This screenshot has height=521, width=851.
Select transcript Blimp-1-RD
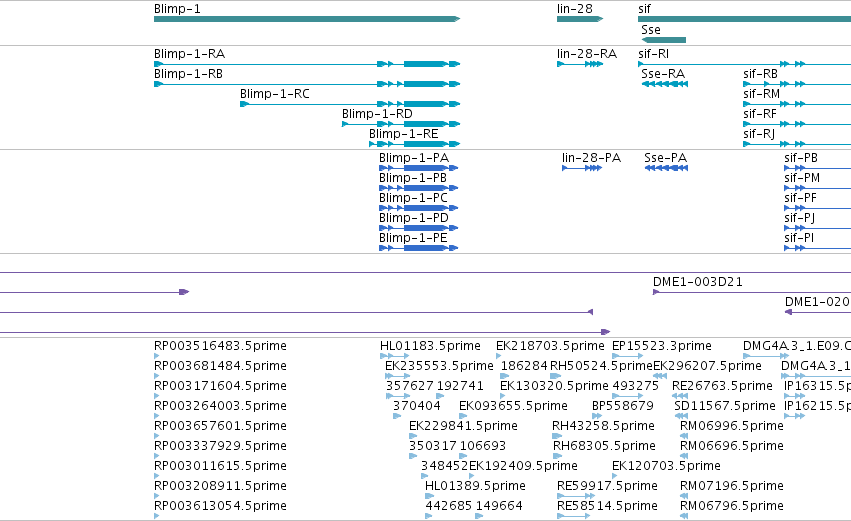click(401, 124)
